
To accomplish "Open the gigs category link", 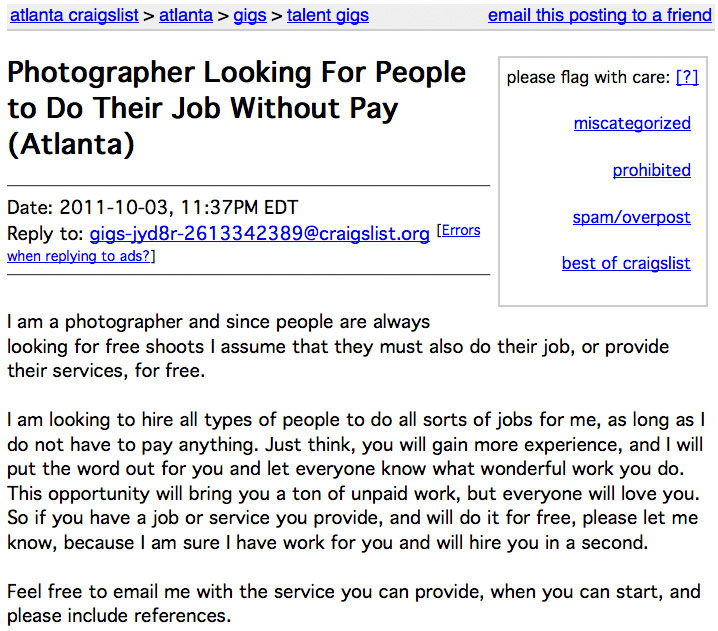I will pyautogui.click(x=249, y=15).
